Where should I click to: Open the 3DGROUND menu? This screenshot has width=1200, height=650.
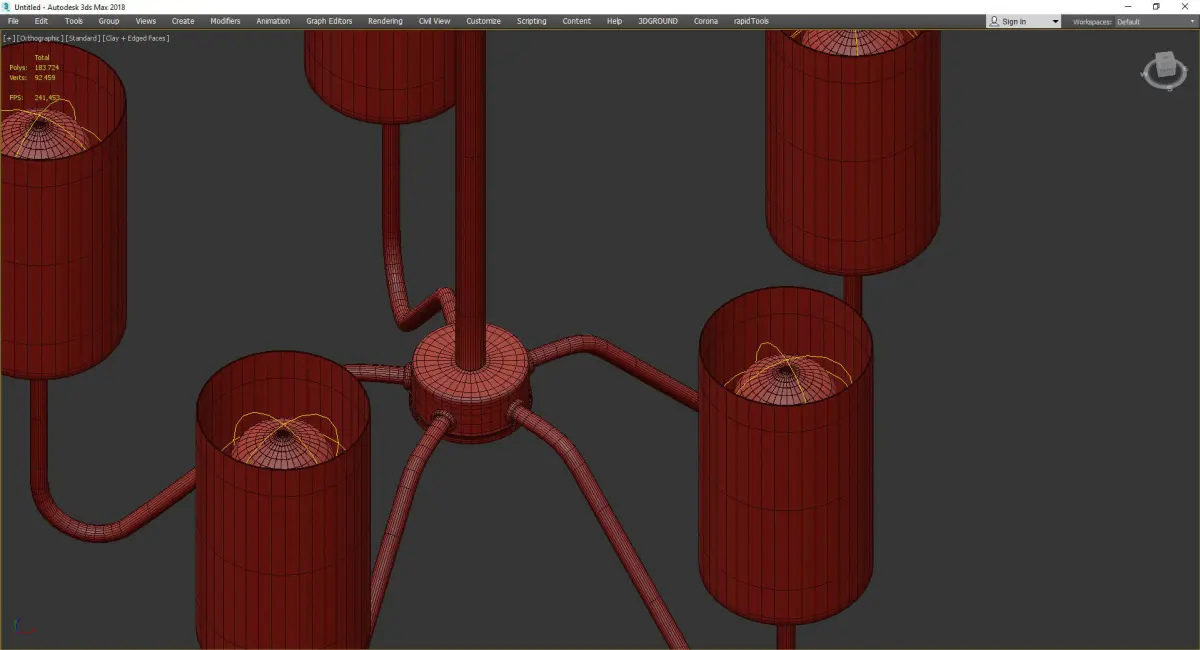tap(657, 21)
